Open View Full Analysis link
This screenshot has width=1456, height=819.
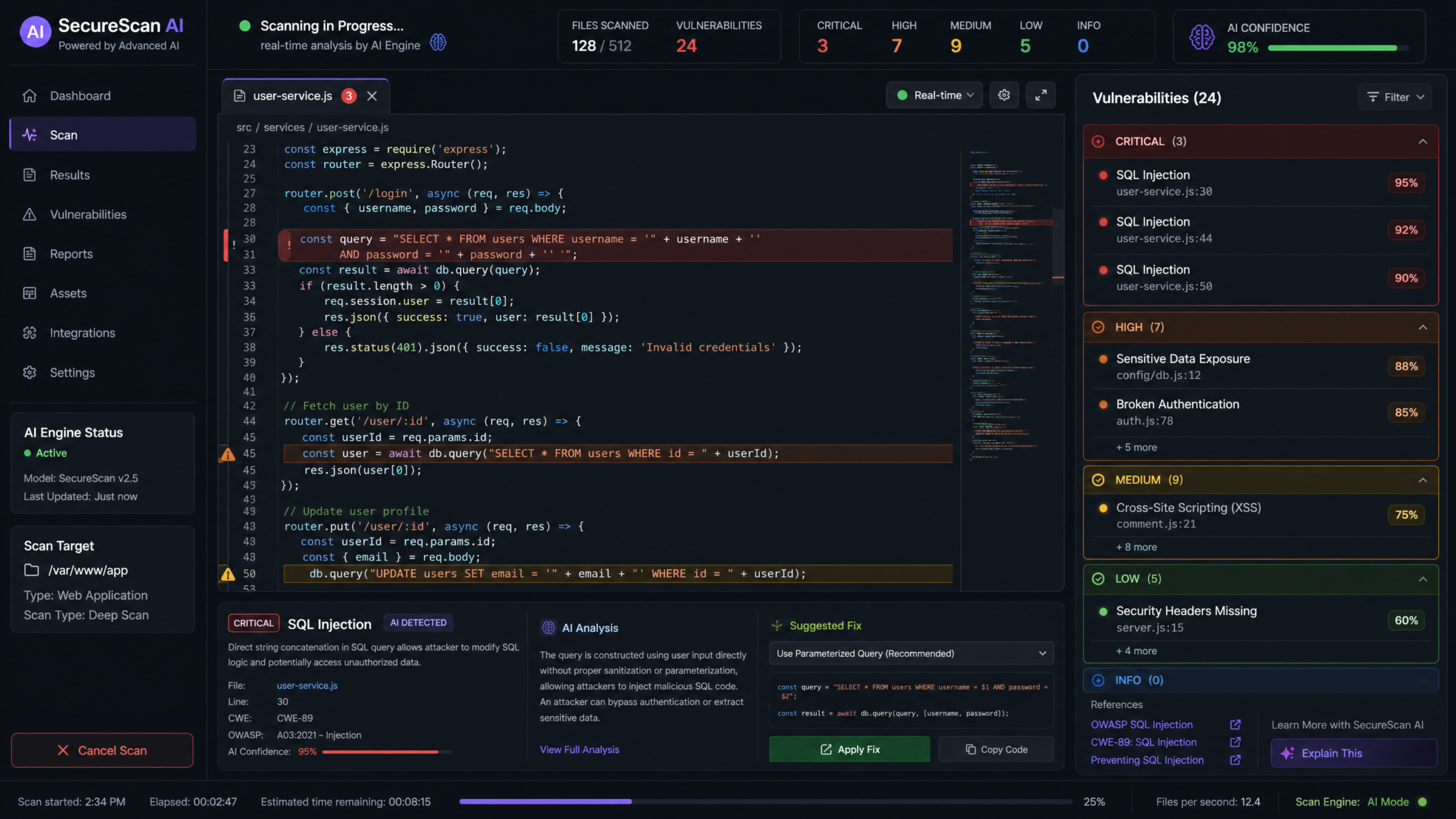579,749
